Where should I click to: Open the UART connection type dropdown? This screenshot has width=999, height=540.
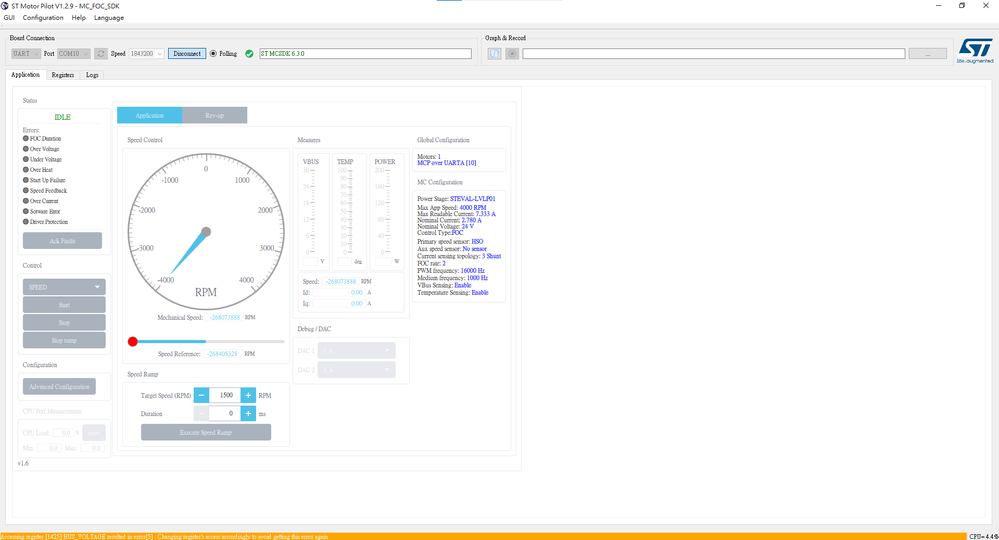click(x=25, y=53)
